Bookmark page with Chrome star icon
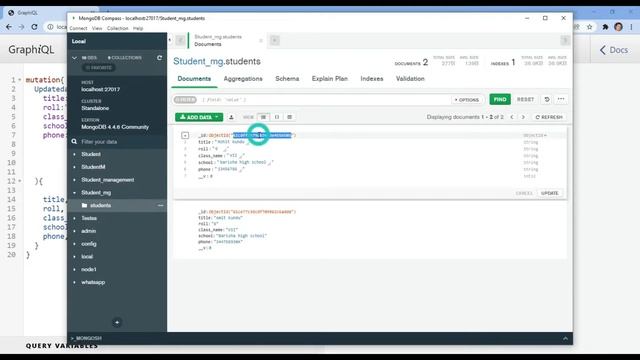Image resolution: width=640 pixels, height=360 pixels. tap(589, 27)
